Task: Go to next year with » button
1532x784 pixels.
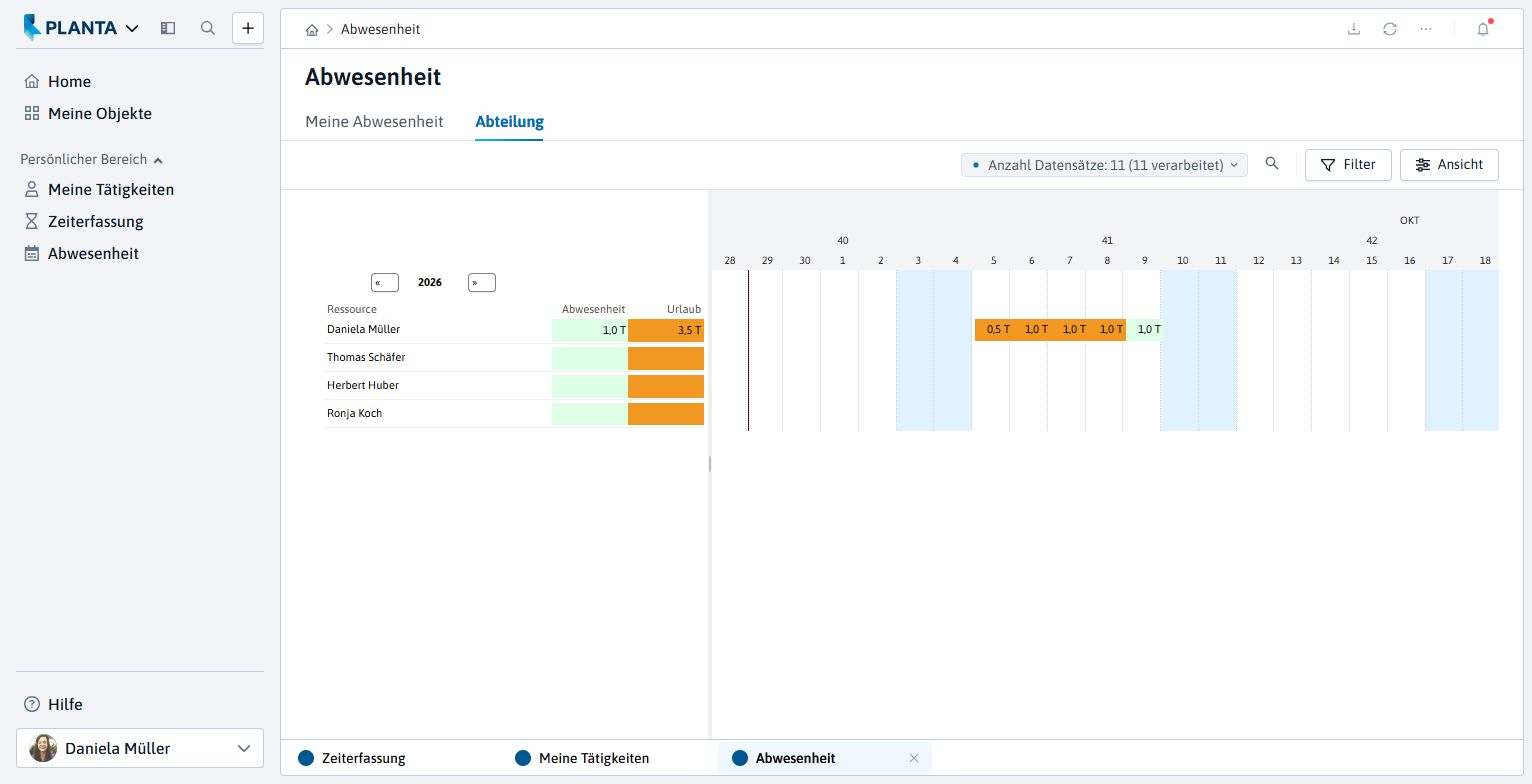Action: click(x=482, y=283)
